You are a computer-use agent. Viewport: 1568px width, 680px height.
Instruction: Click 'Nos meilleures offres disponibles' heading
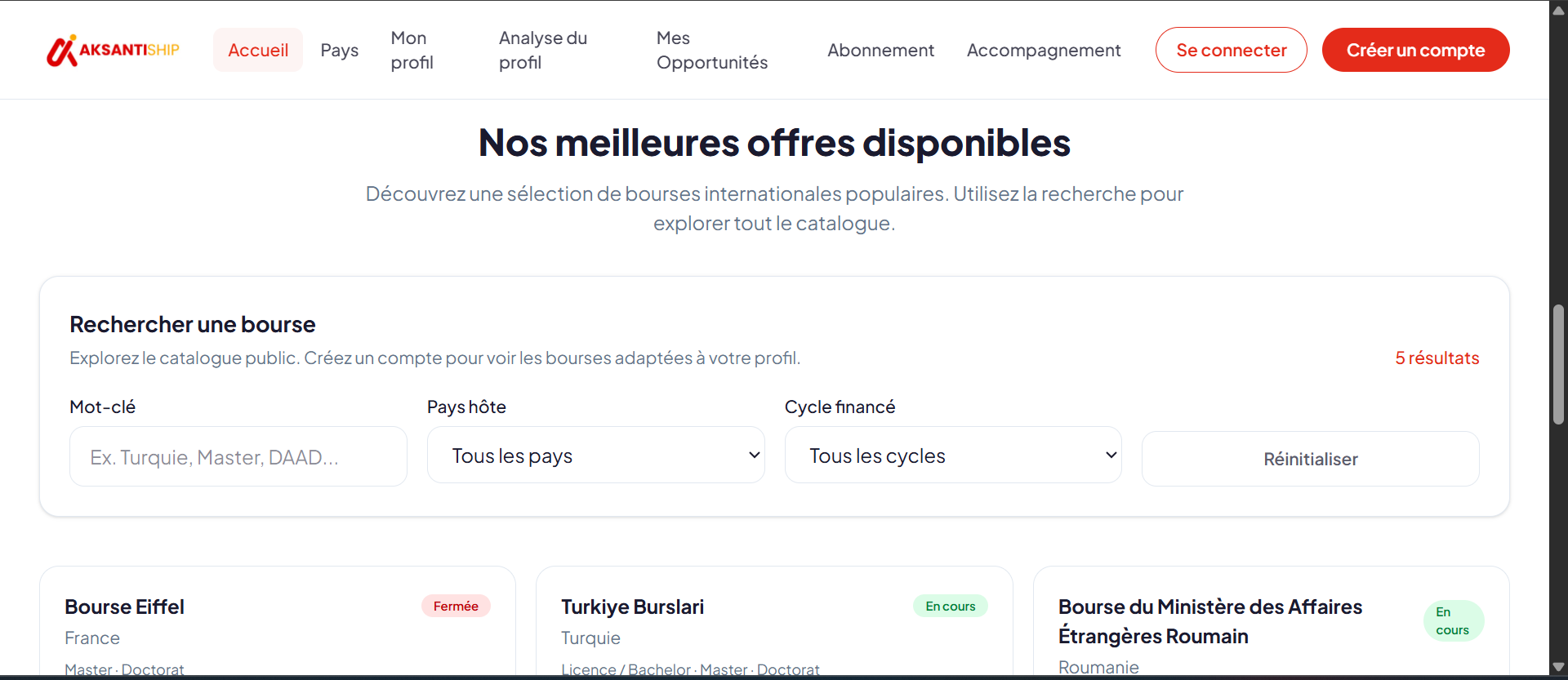774,143
